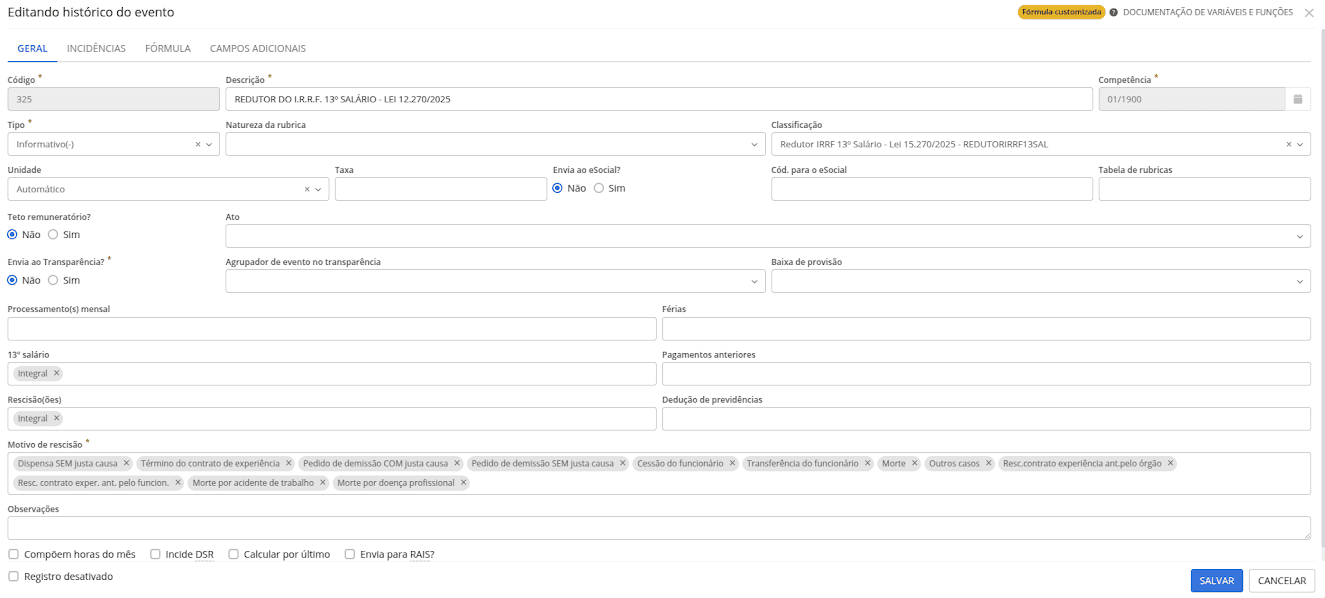Click the Salvar button
The image size is (1325, 598).
(x=1216, y=581)
